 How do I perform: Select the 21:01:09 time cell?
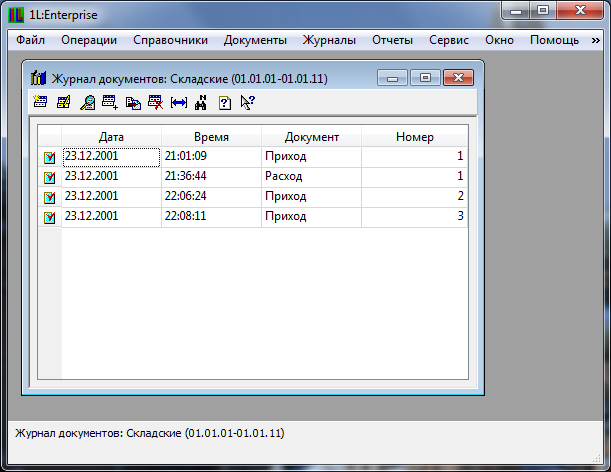210,157
